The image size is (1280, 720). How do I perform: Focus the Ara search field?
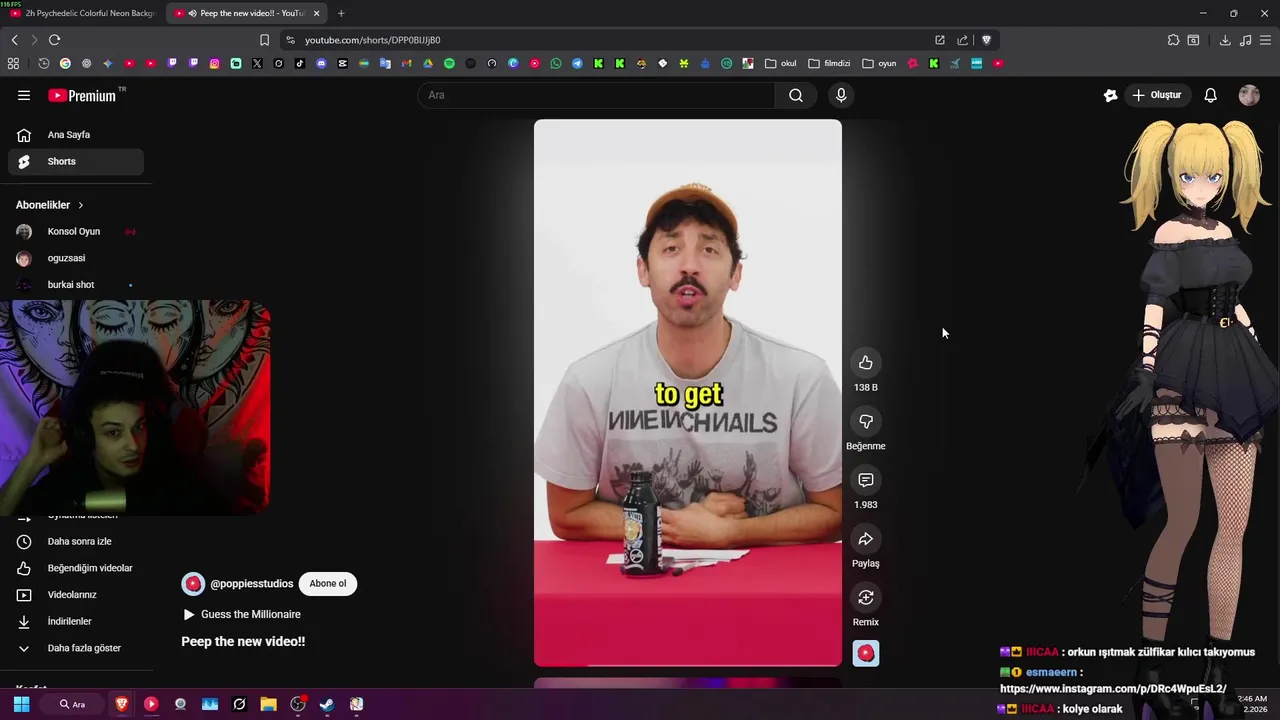(x=597, y=95)
